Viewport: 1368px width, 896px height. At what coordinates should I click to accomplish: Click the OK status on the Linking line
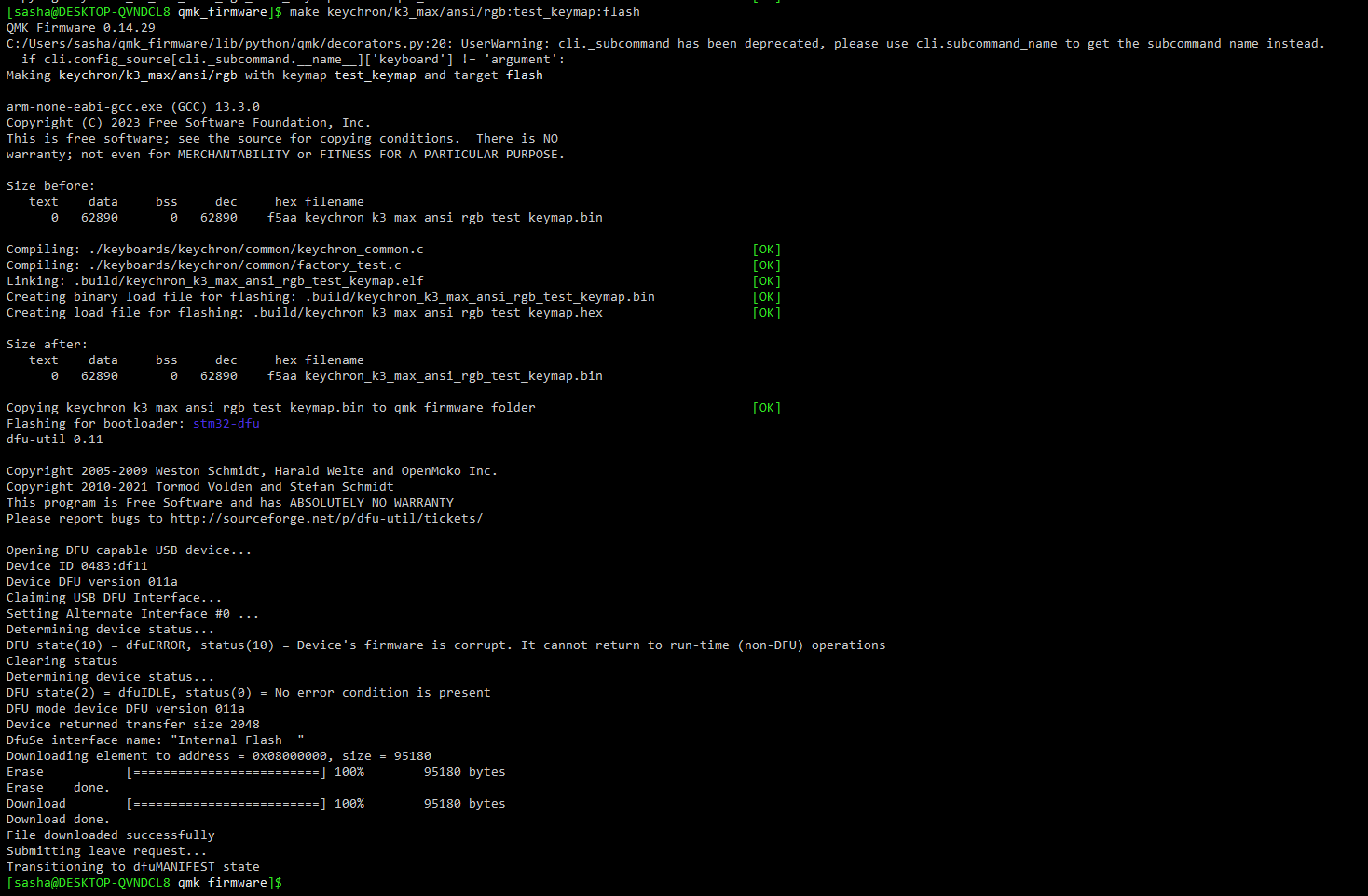point(766,280)
